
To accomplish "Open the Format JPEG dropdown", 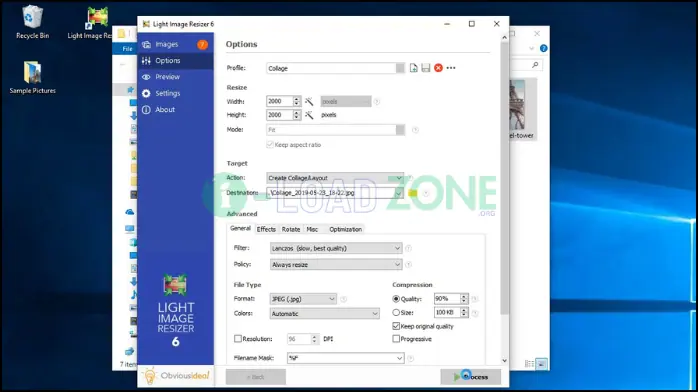I will pos(303,299).
